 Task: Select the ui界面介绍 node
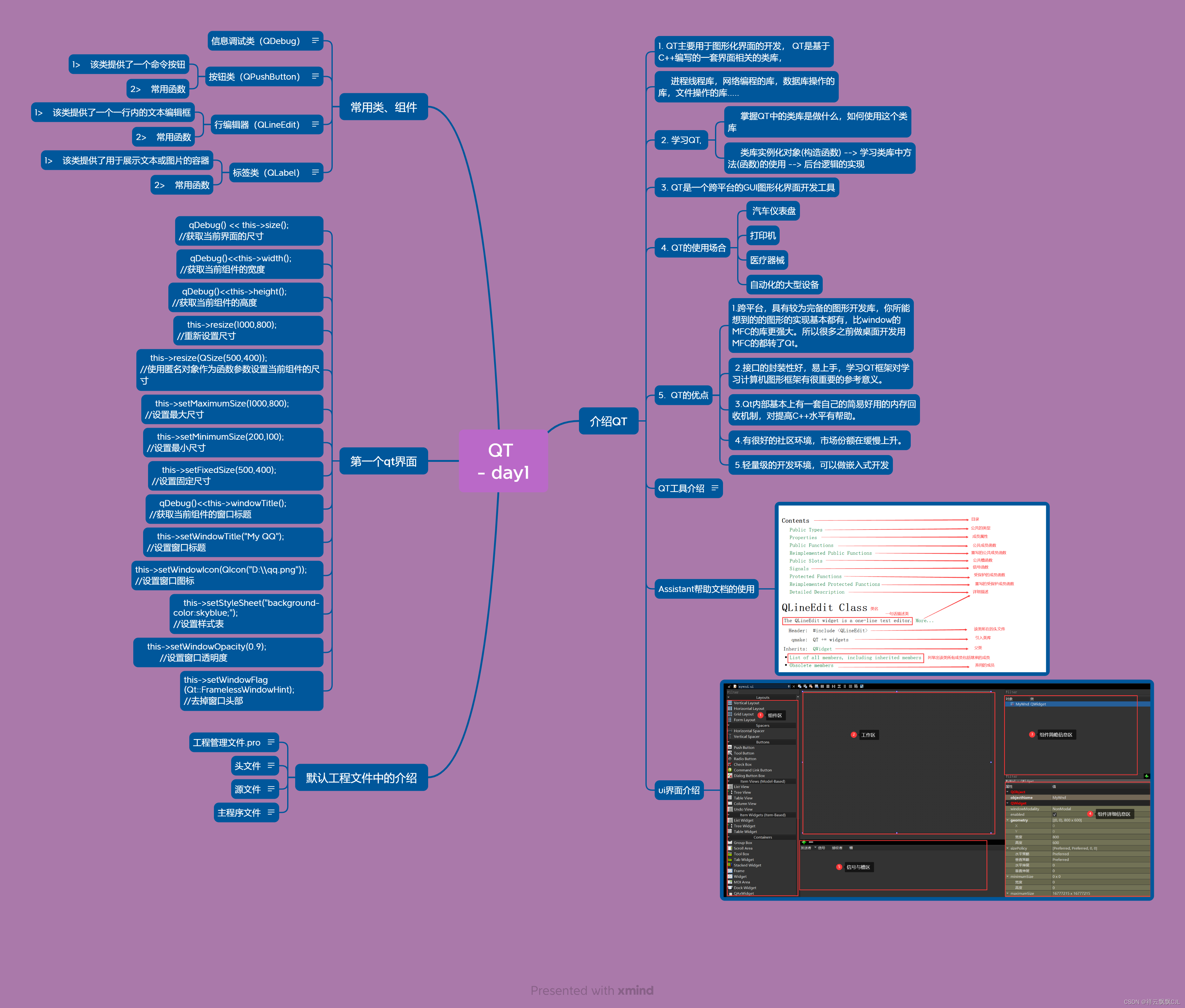pos(679,790)
